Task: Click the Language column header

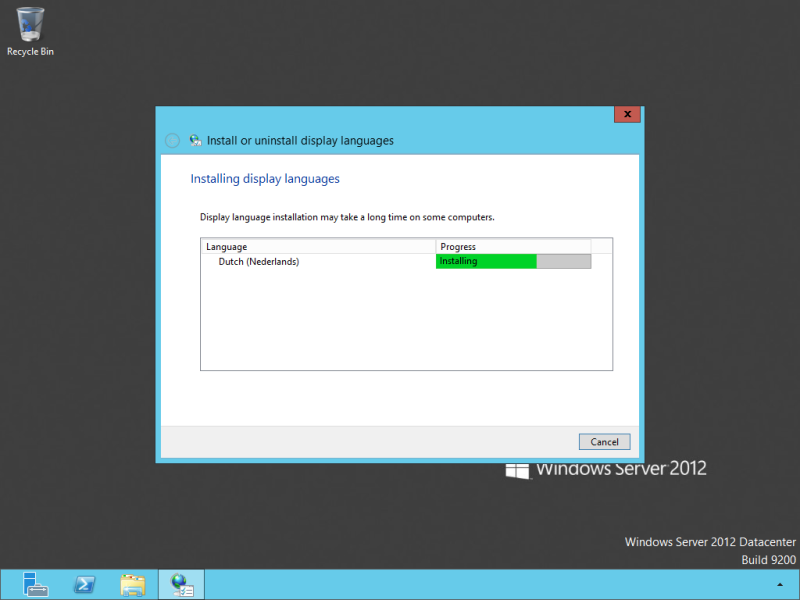Action: coord(318,246)
